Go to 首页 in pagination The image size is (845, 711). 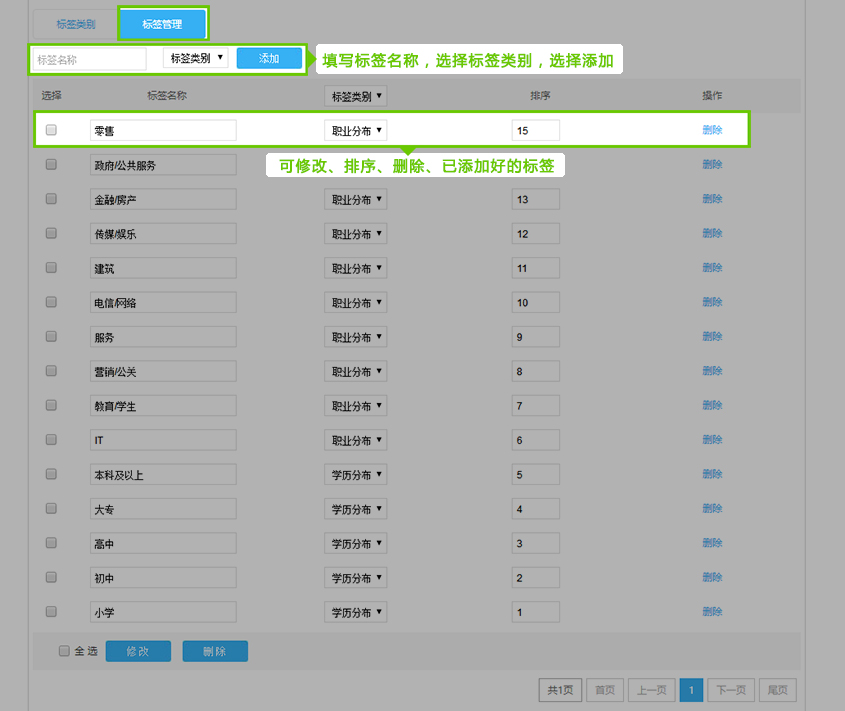click(605, 690)
